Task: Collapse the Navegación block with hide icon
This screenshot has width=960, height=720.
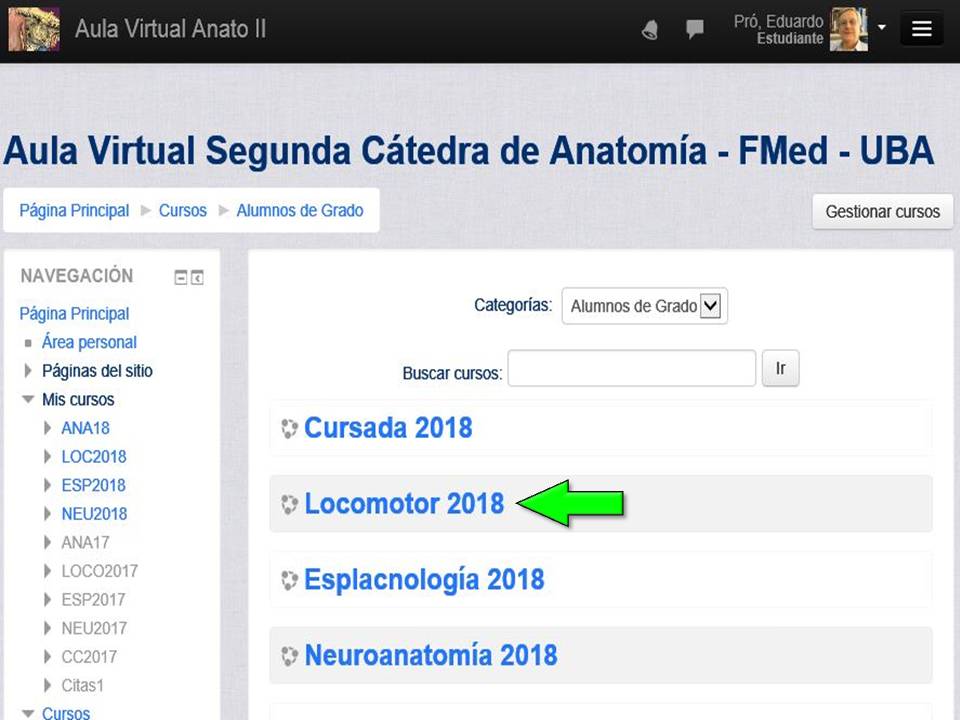Action: coord(181,278)
